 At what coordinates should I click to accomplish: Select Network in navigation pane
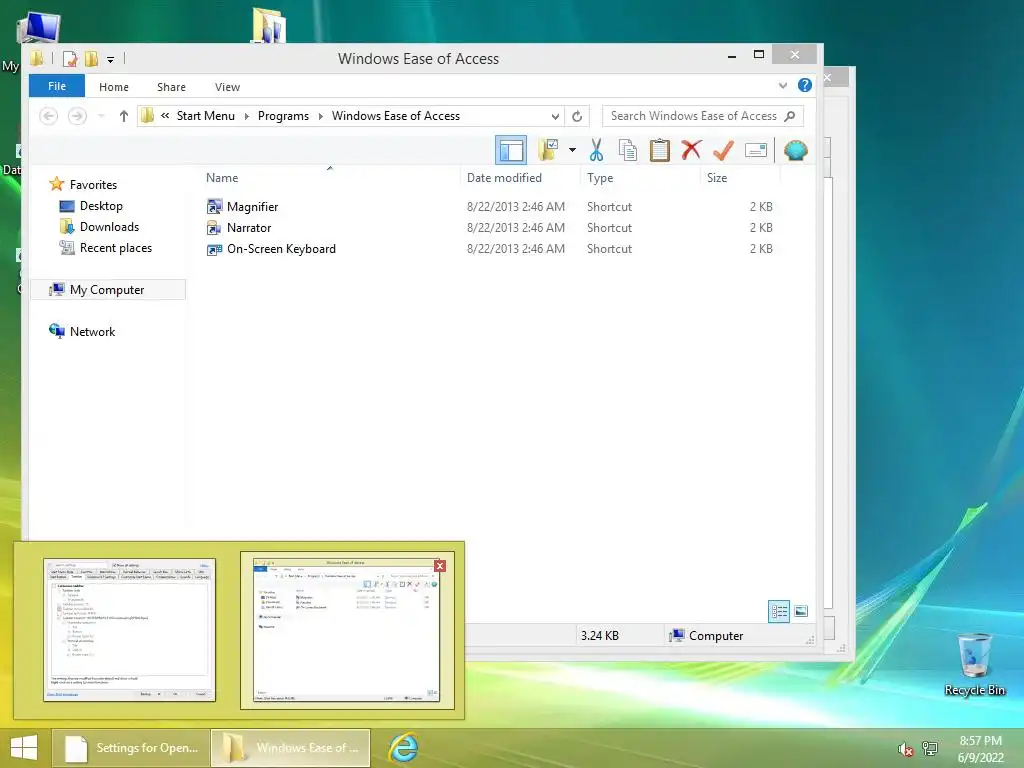pyautogui.click(x=92, y=331)
